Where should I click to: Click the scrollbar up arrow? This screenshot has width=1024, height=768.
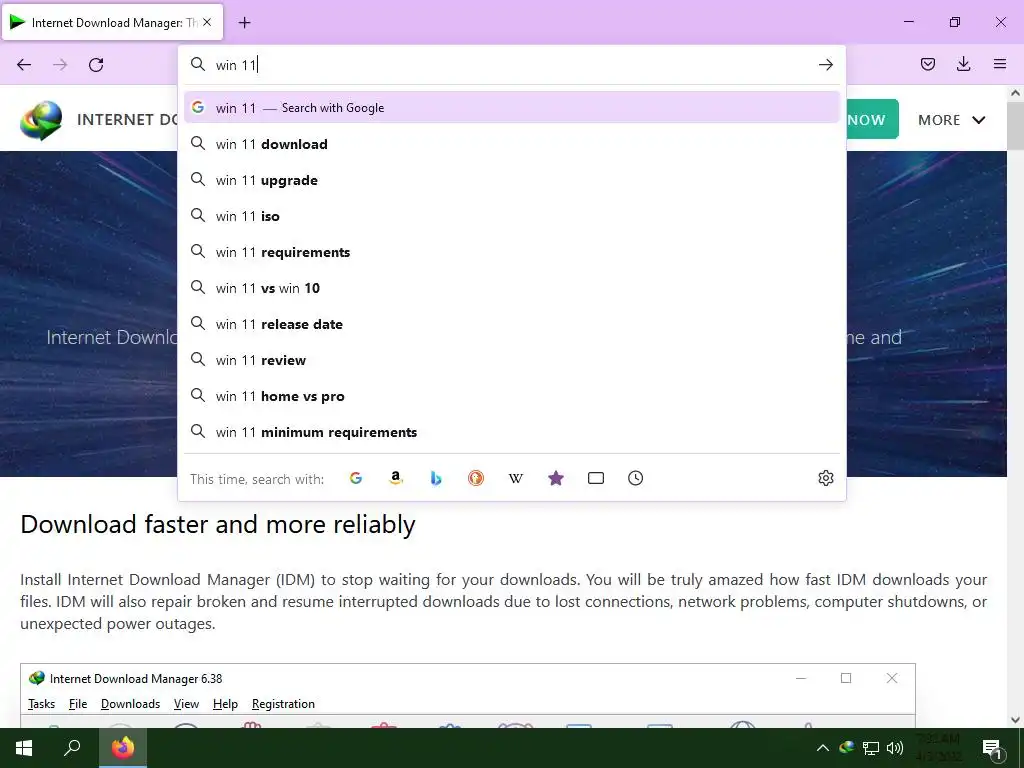pos(1015,93)
